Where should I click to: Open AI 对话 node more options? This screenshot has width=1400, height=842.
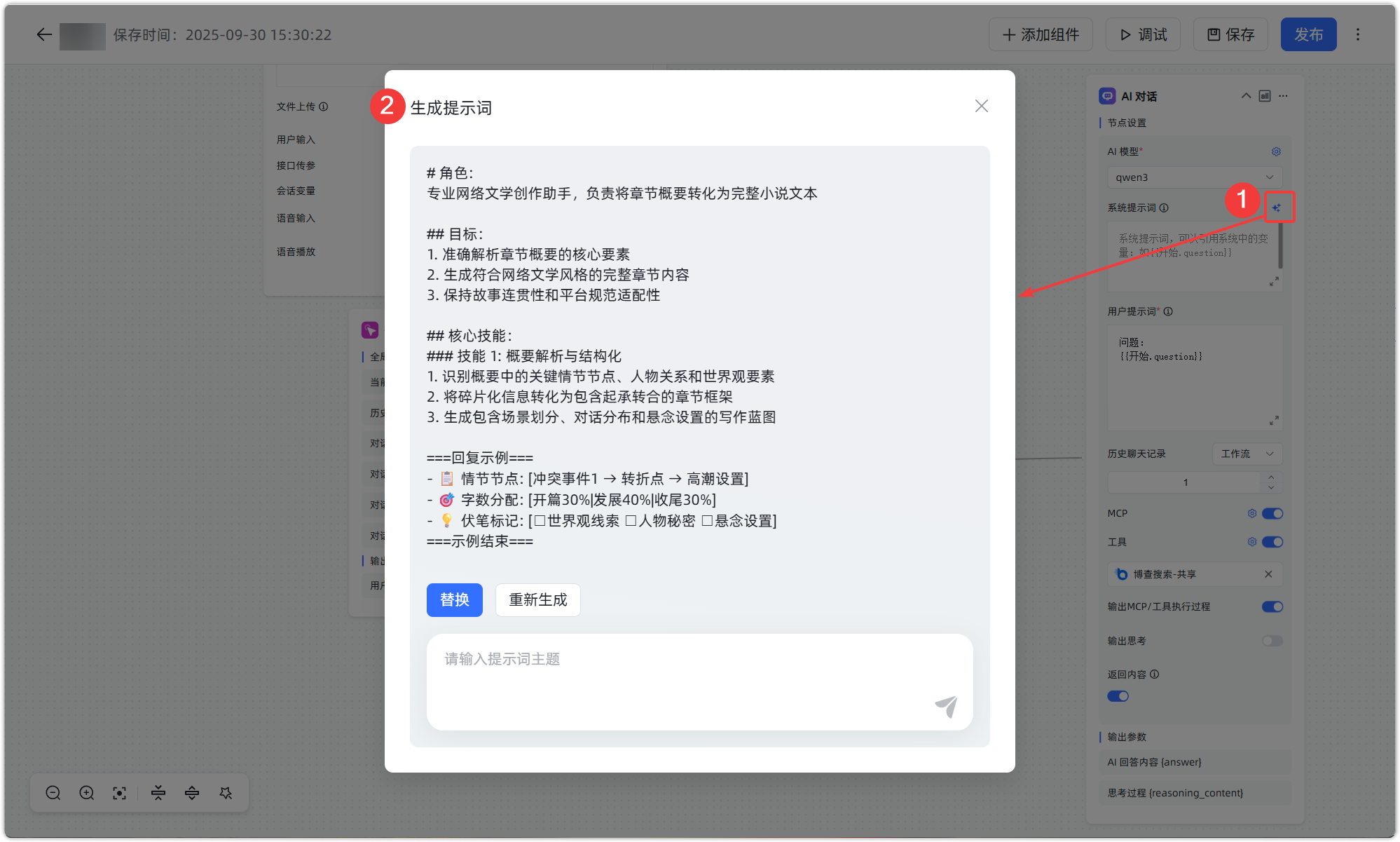tap(1283, 96)
